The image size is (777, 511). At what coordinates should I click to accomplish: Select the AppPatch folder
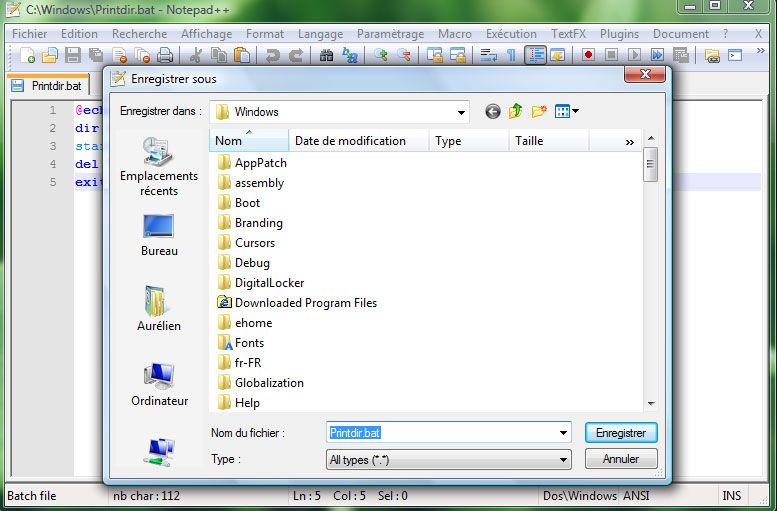[252, 163]
